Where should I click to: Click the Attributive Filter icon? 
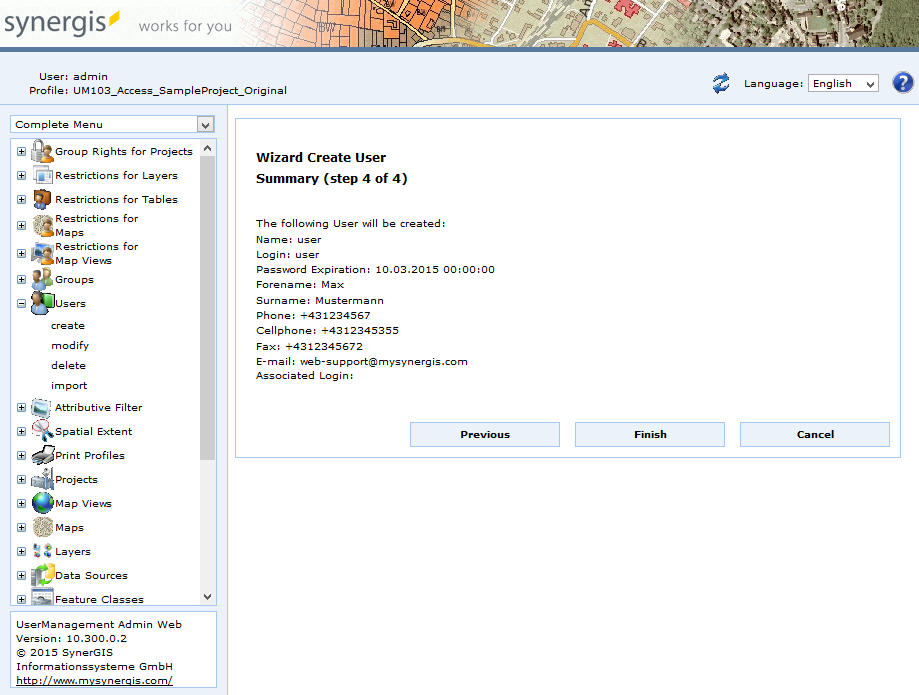click(40, 407)
